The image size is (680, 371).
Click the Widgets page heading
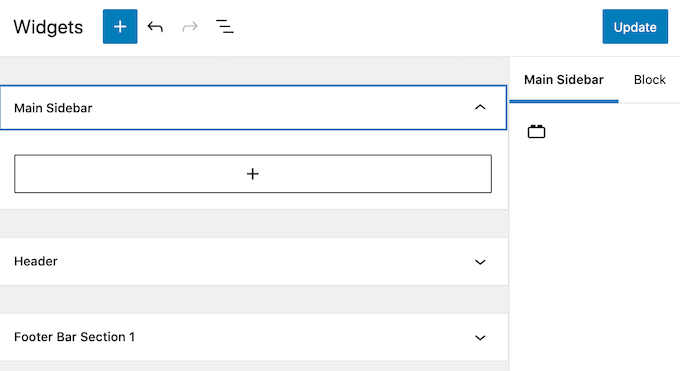coord(48,27)
